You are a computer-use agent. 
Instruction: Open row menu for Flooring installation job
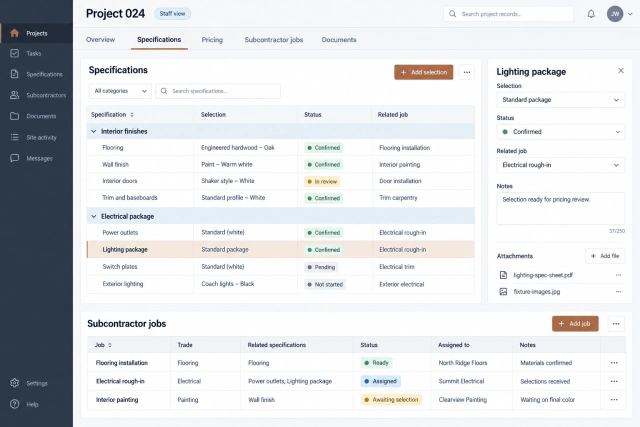click(x=614, y=363)
